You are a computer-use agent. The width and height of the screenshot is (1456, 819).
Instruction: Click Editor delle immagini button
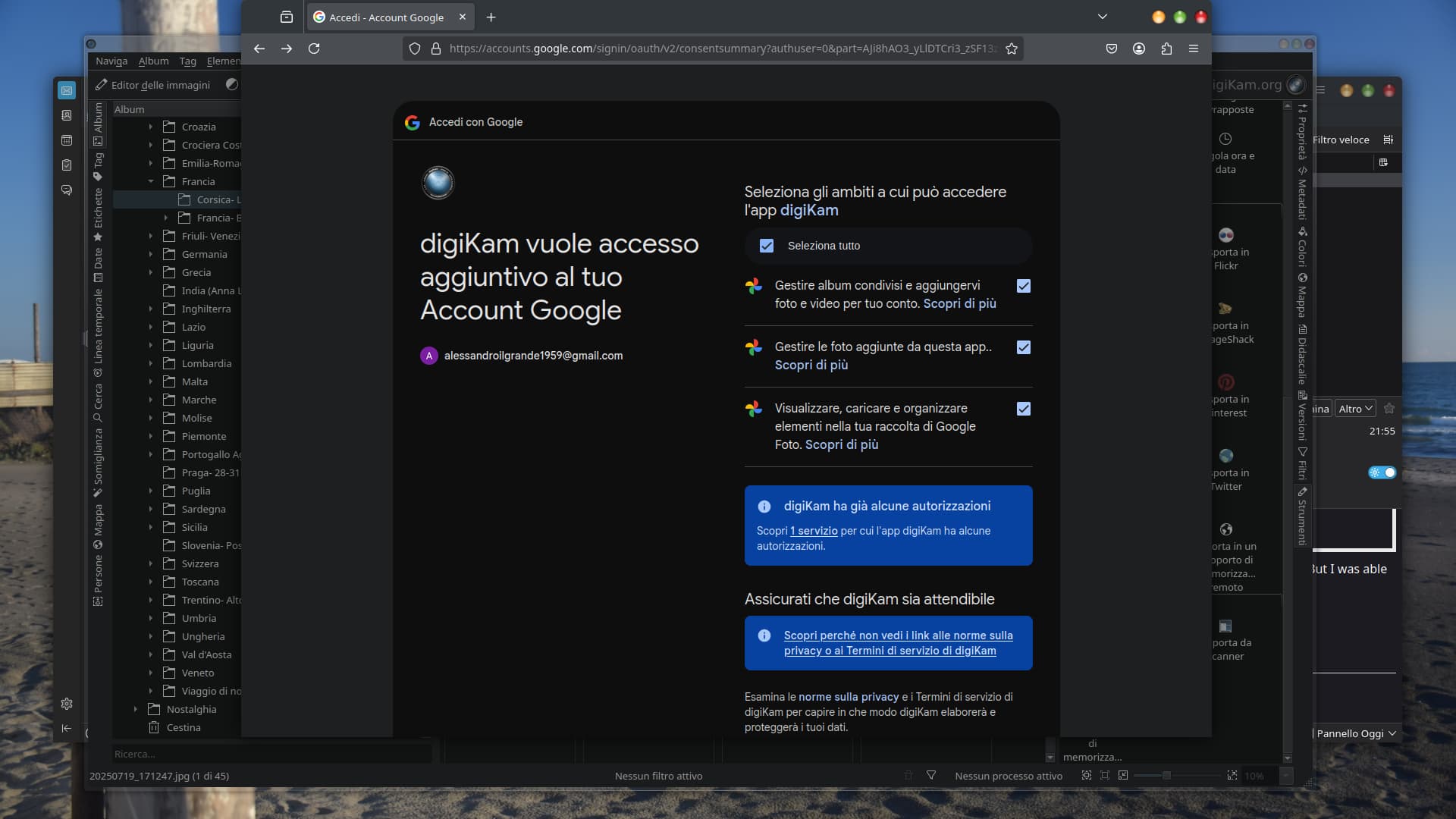point(152,85)
